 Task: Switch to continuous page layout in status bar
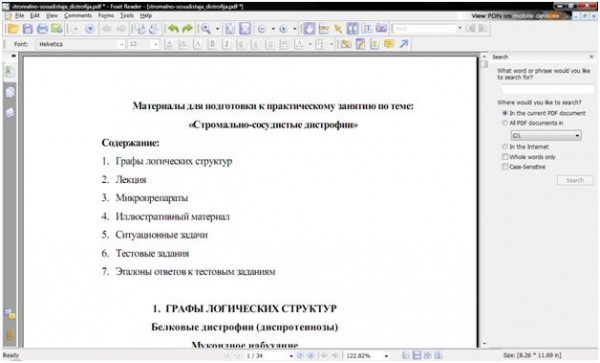click(x=417, y=355)
